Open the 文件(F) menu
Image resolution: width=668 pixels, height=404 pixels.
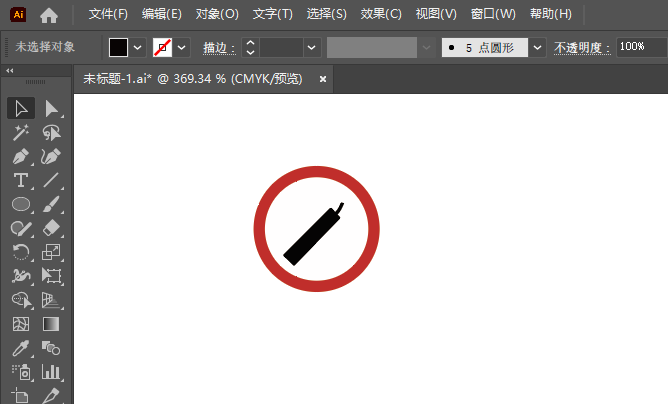point(108,14)
